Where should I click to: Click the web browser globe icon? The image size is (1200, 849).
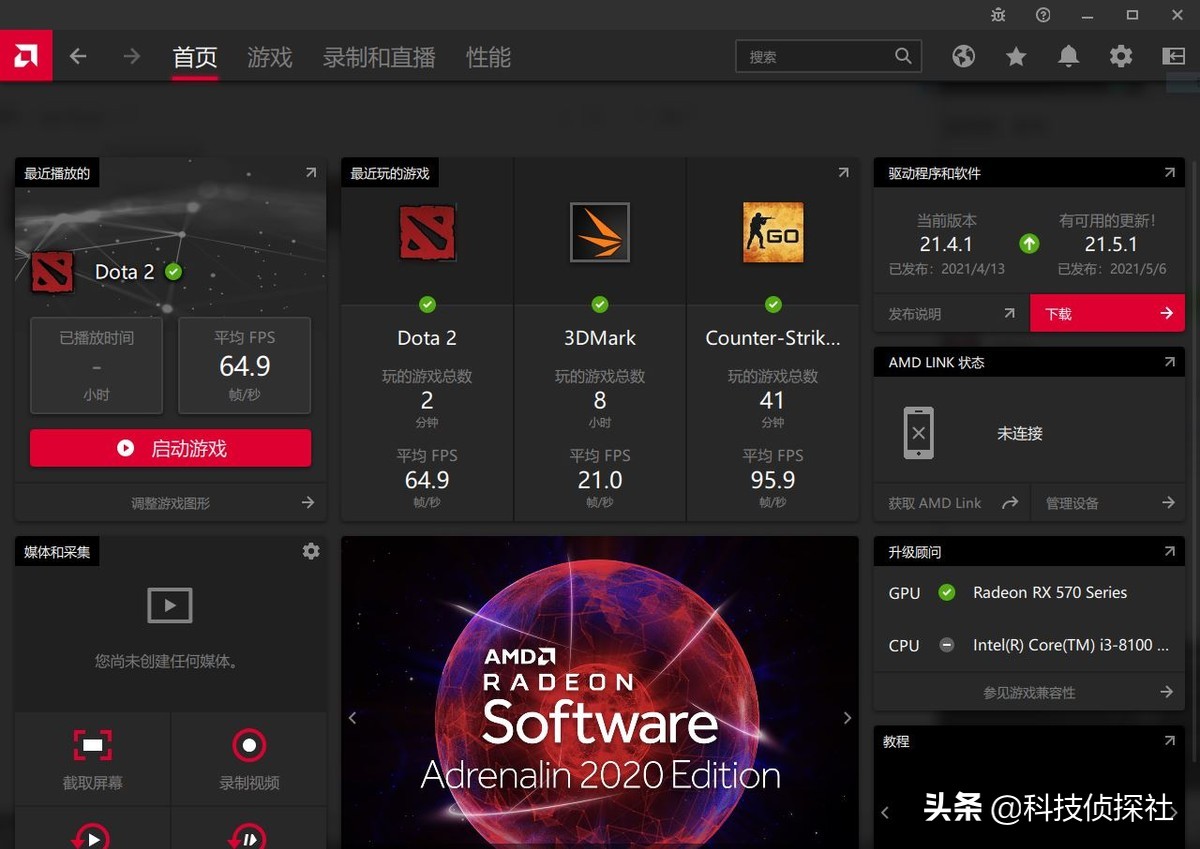963,57
